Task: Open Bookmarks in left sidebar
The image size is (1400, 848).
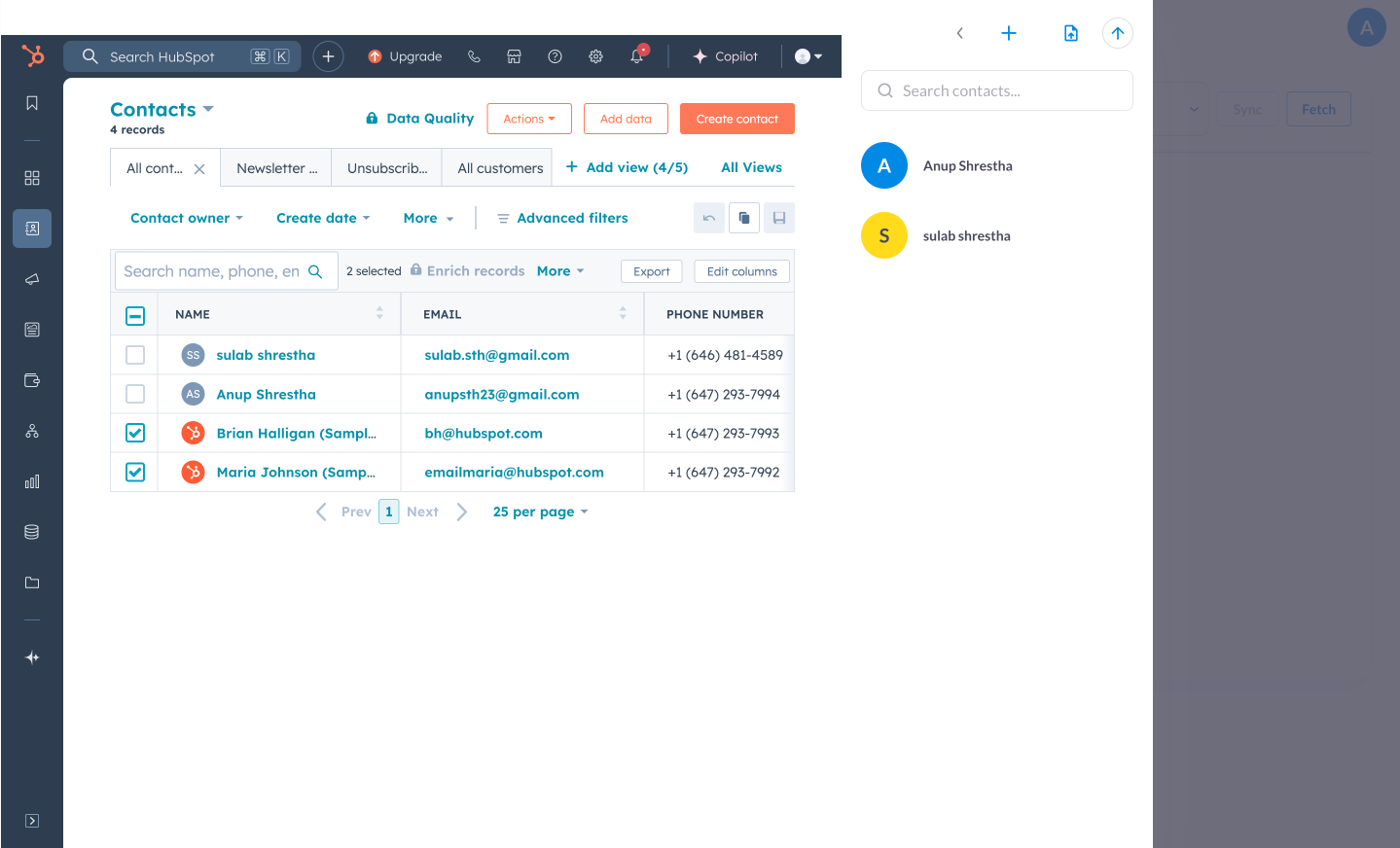Action: [x=32, y=103]
